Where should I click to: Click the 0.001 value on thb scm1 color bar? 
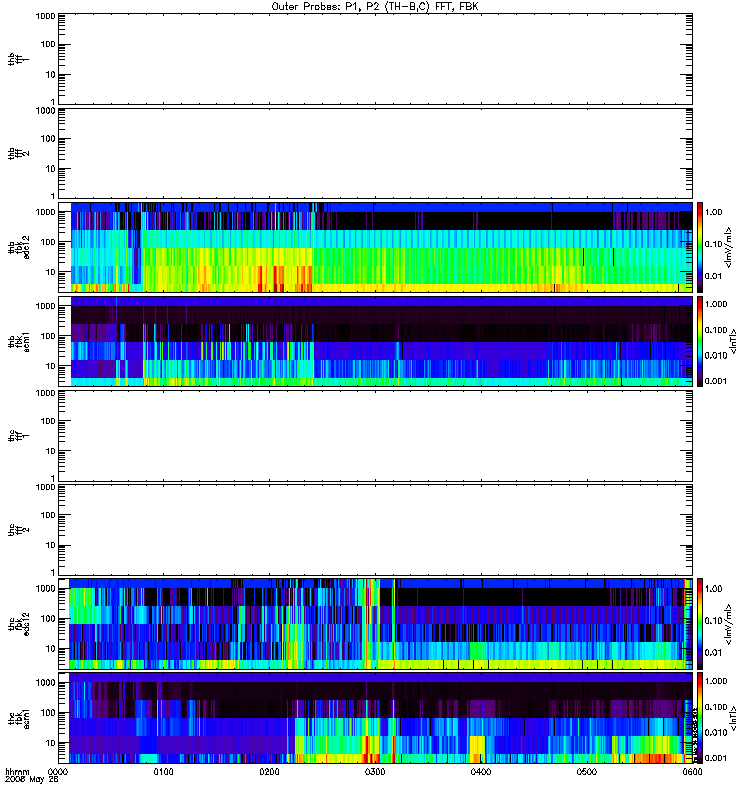(716, 381)
